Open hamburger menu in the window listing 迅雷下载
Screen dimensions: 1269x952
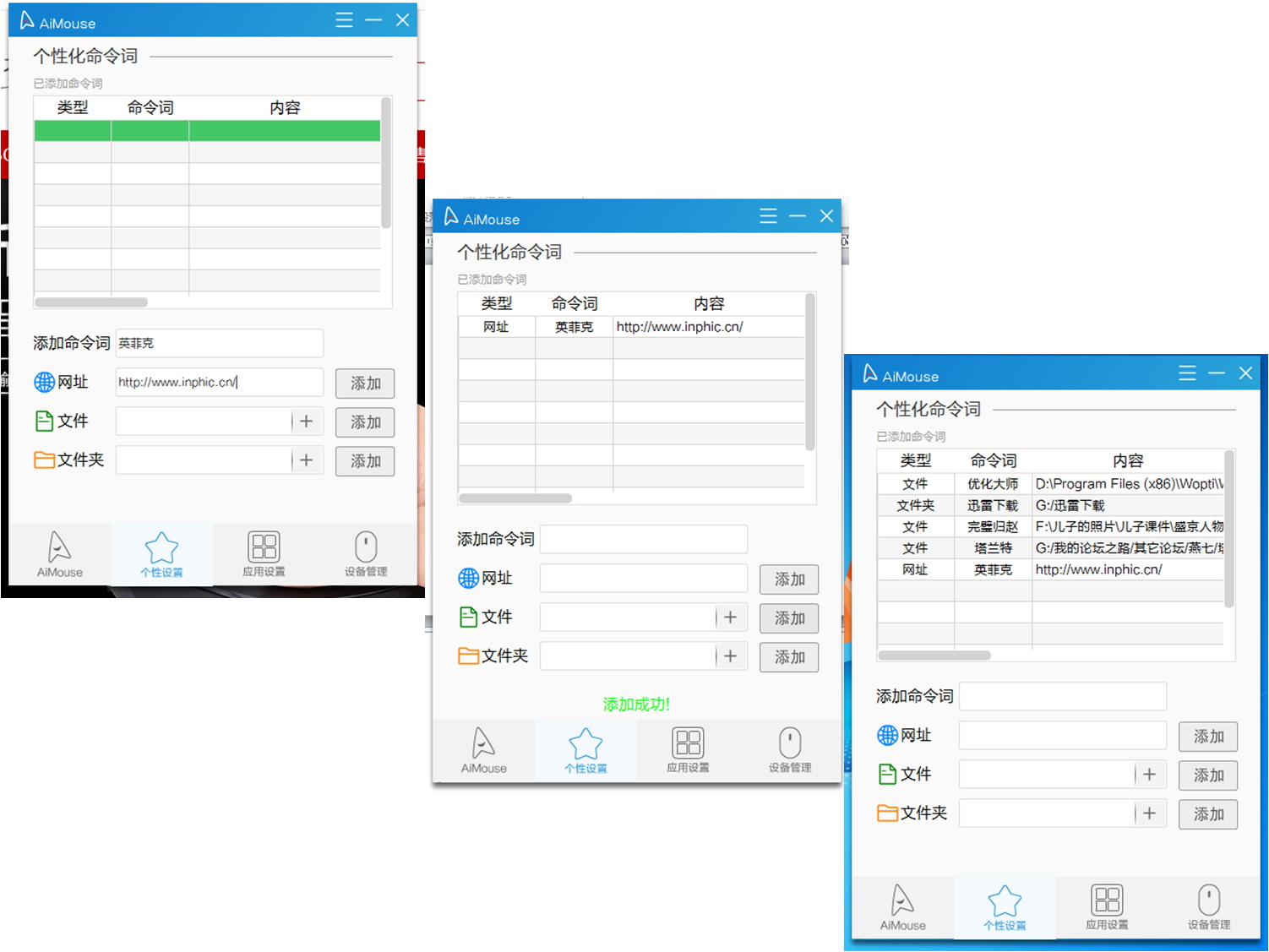tap(1187, 373)
